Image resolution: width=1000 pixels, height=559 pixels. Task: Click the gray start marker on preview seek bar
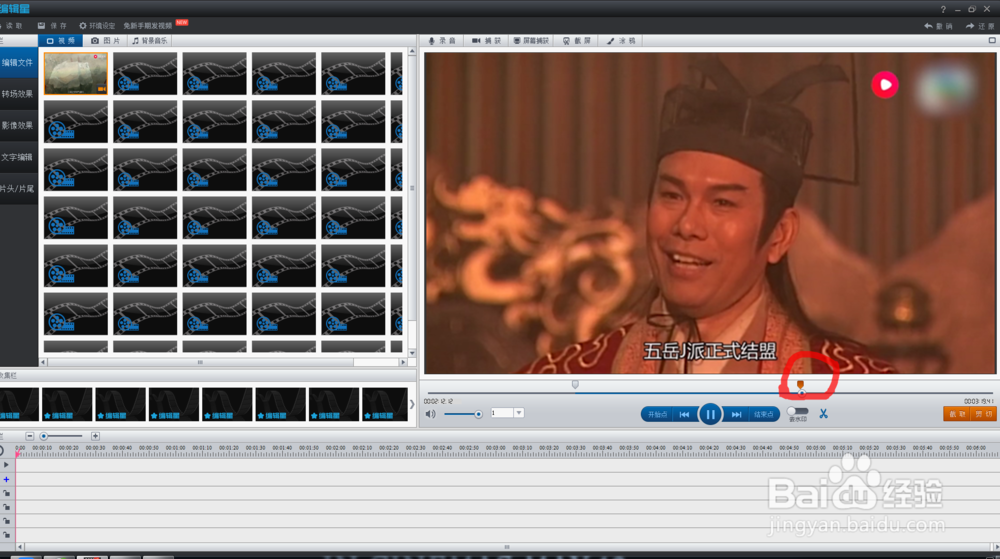pos(575,384)
